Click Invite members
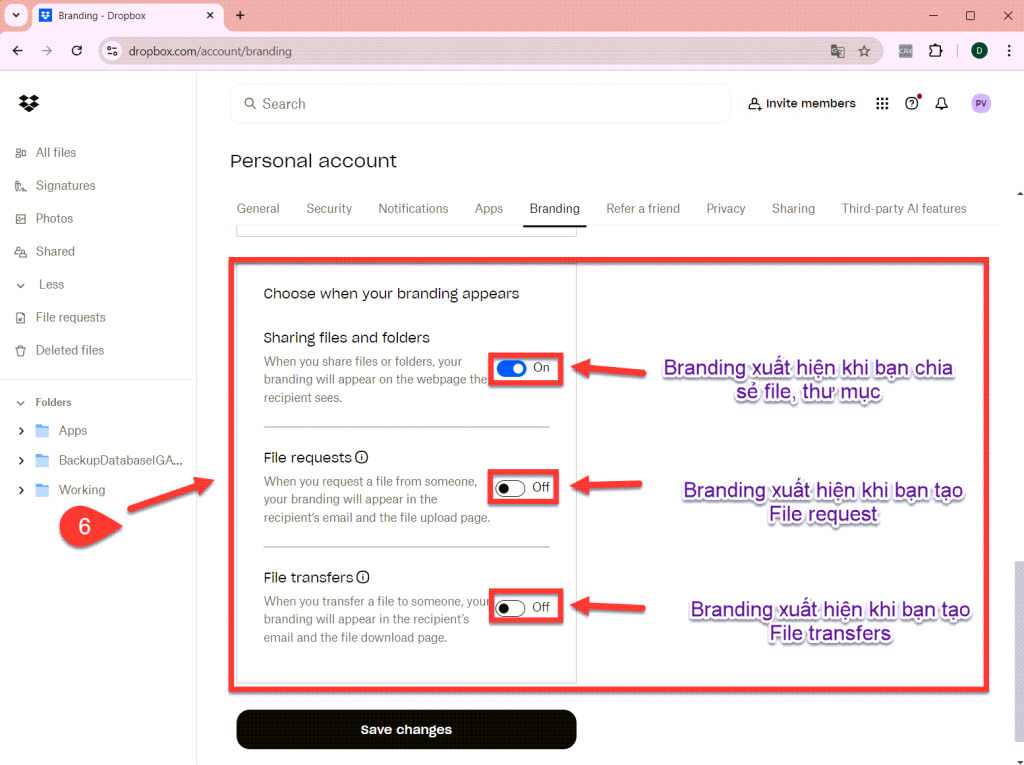Screen dimensions: 1024x765 [801, 103]
